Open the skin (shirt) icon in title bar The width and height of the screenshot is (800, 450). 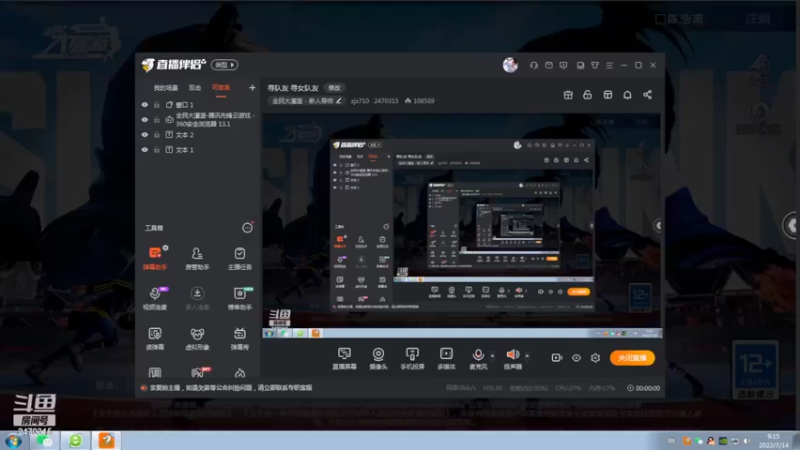(x=595, y=65)
